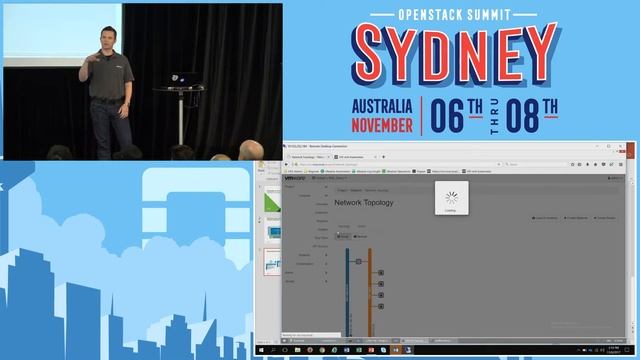Open the project selector dropdown in header
This screenshot has width=640, height=360.
(x=330, y=178)
